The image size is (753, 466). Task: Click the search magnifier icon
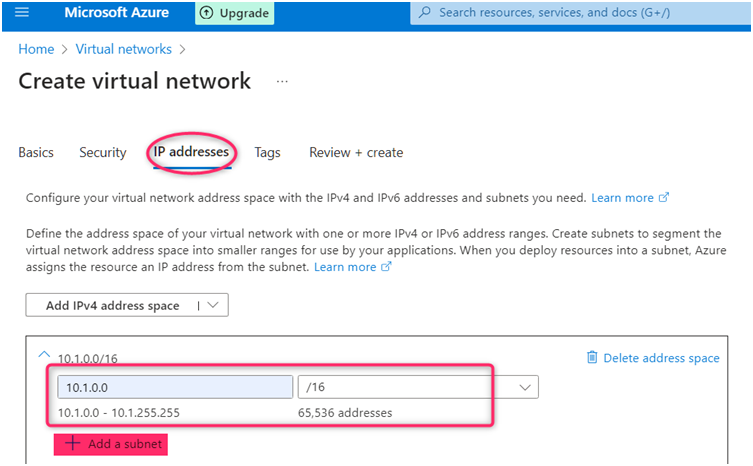(x=424, y=13)
